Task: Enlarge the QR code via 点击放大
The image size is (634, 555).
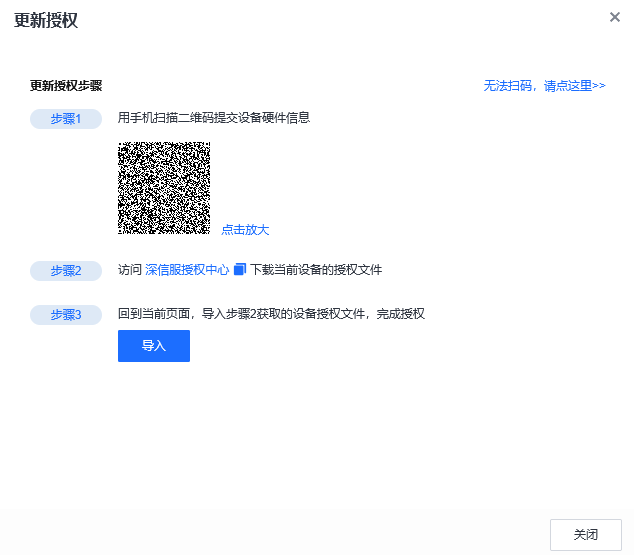Action: coord(245,230)
